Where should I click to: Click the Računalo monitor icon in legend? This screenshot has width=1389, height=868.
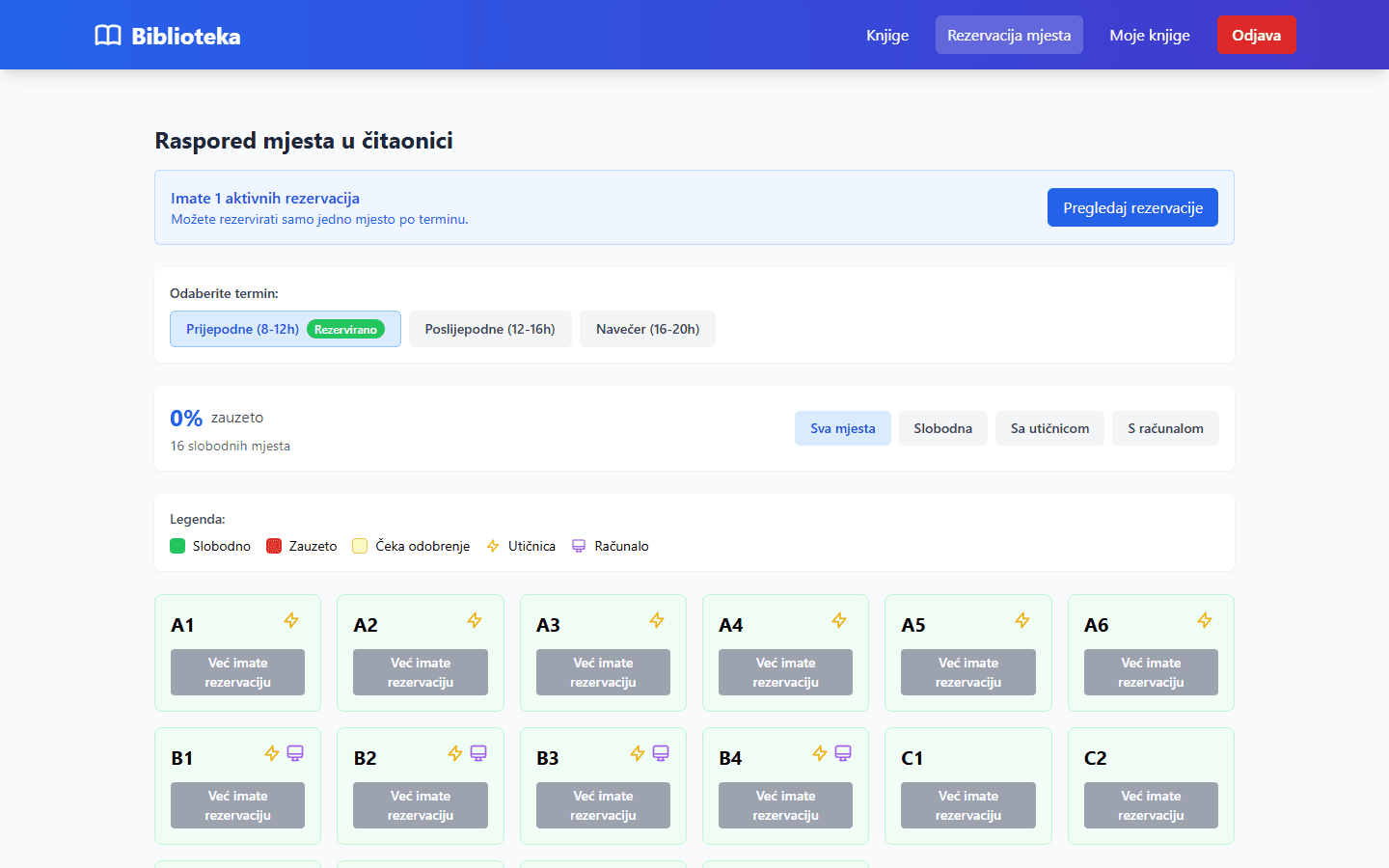pos(579,546)
